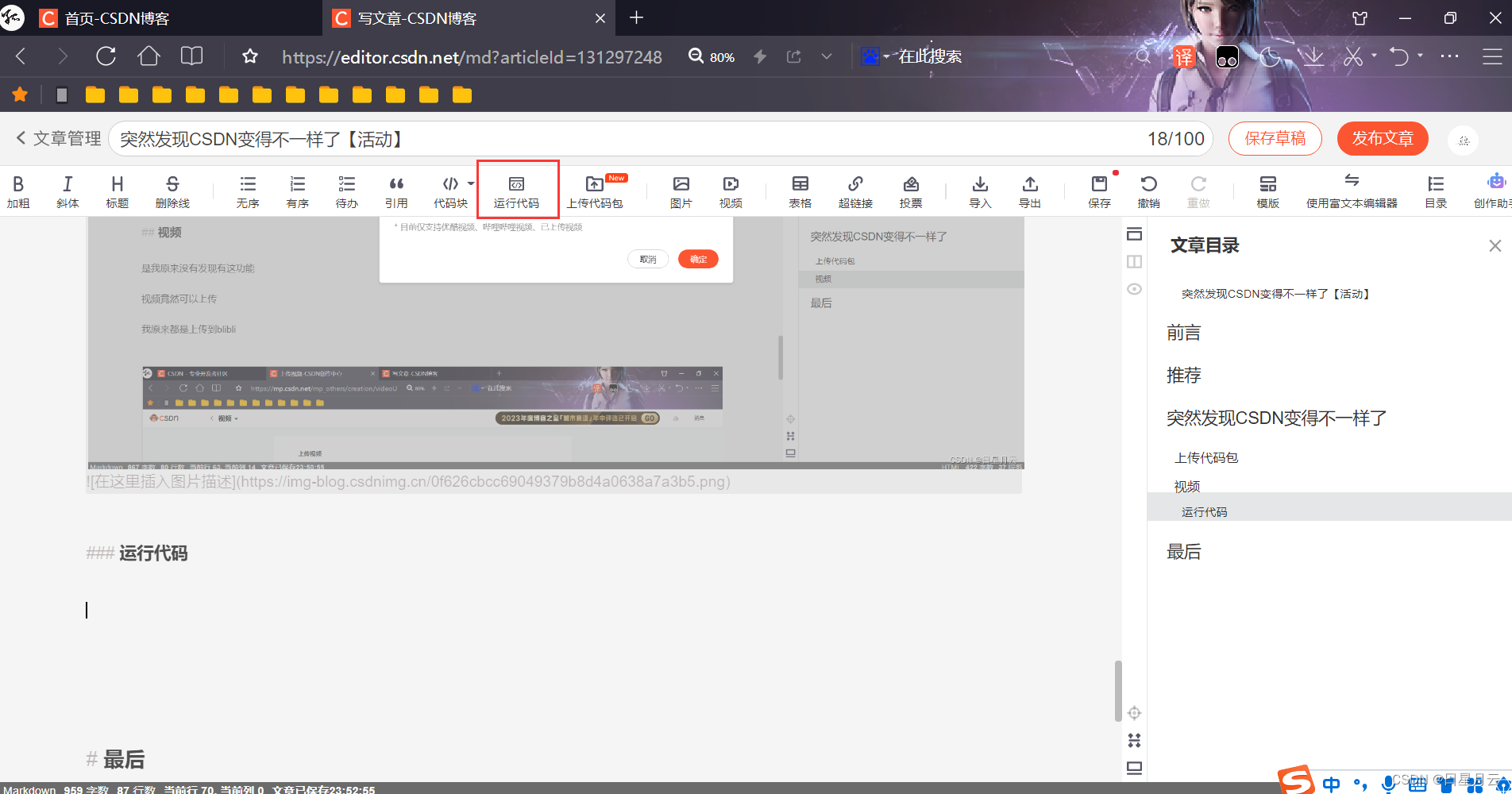Jump to 前言 in the outline
The width and height of the screenshot is (1512, 794).
(x=1183, y=333)
